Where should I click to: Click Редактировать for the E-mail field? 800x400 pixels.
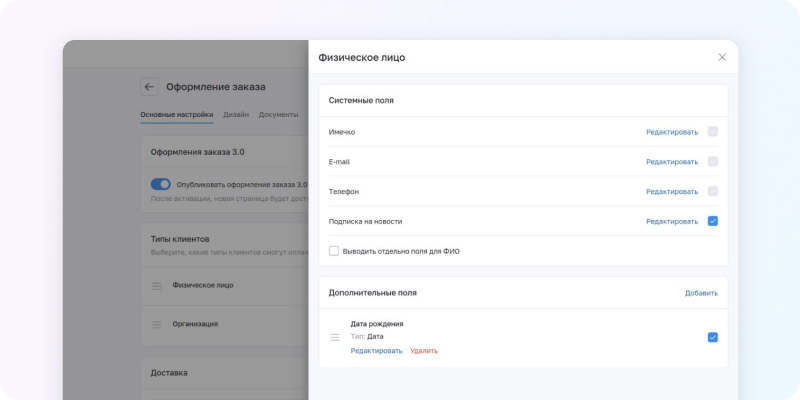point(672,162)
